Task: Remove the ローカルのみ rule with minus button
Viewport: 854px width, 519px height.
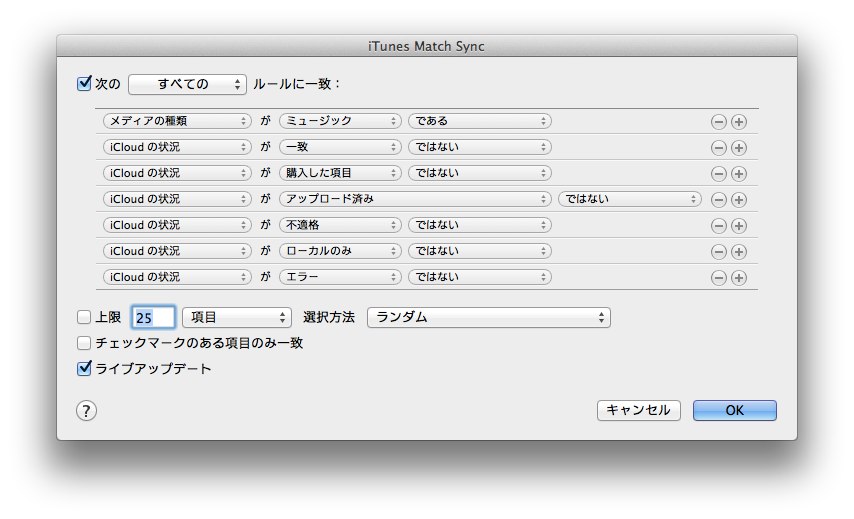Action: (719, 252)
